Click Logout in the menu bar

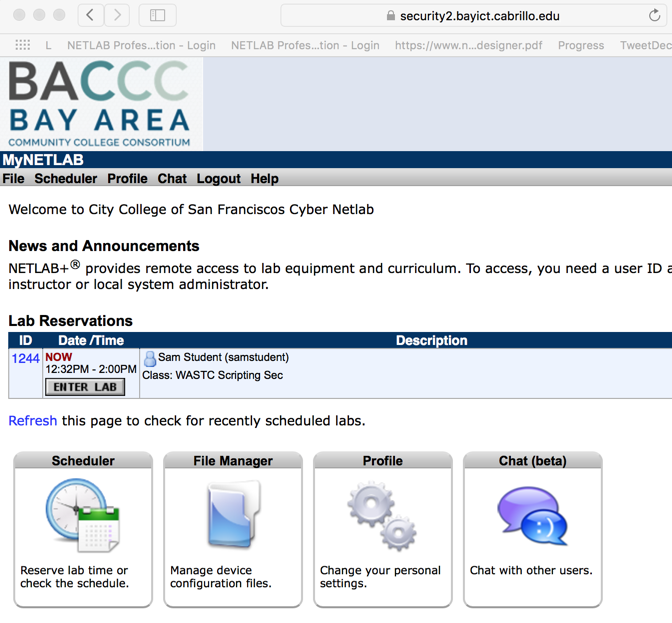tap(219, 178)
